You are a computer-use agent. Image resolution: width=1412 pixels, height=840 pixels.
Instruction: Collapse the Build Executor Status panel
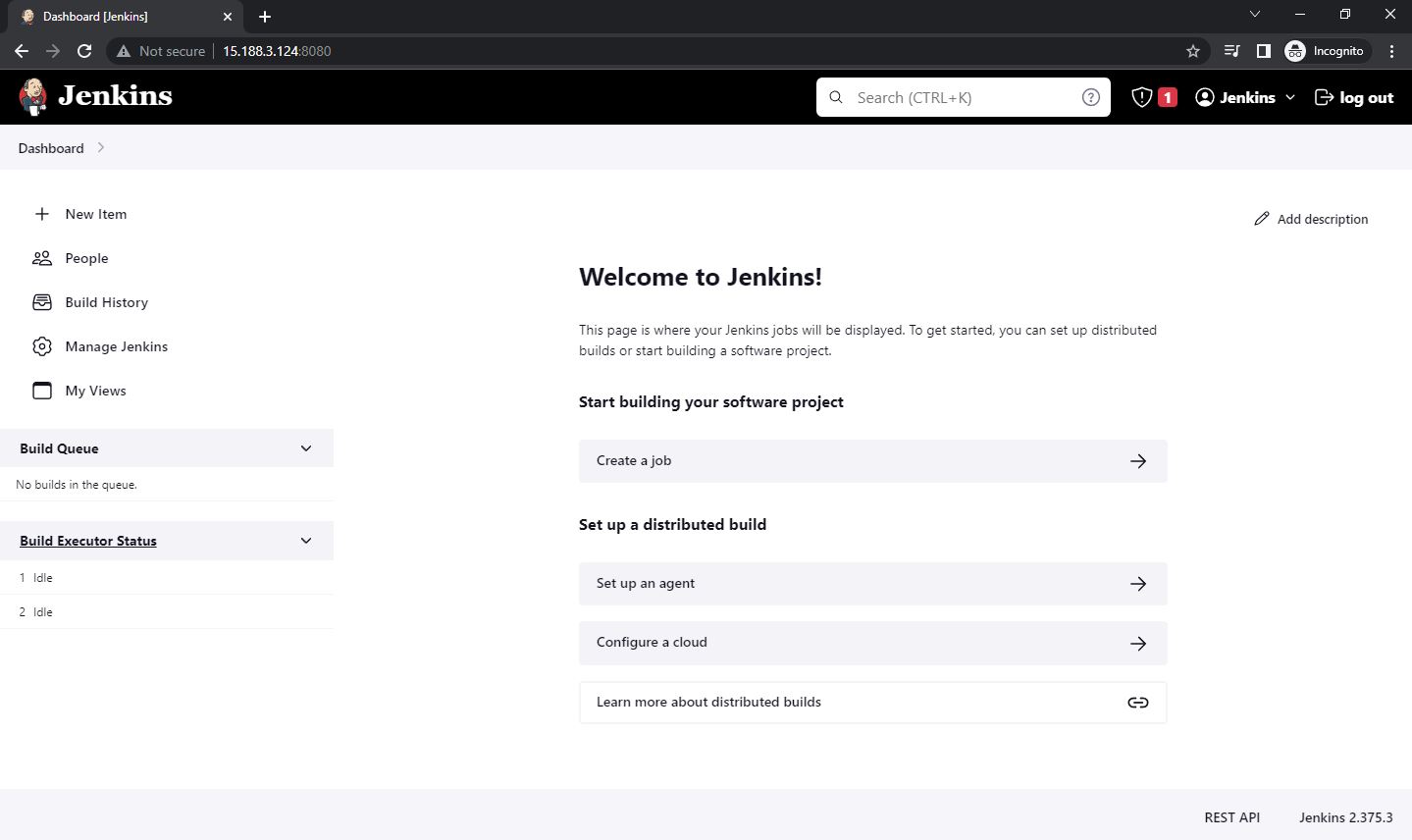pos(305,541)
